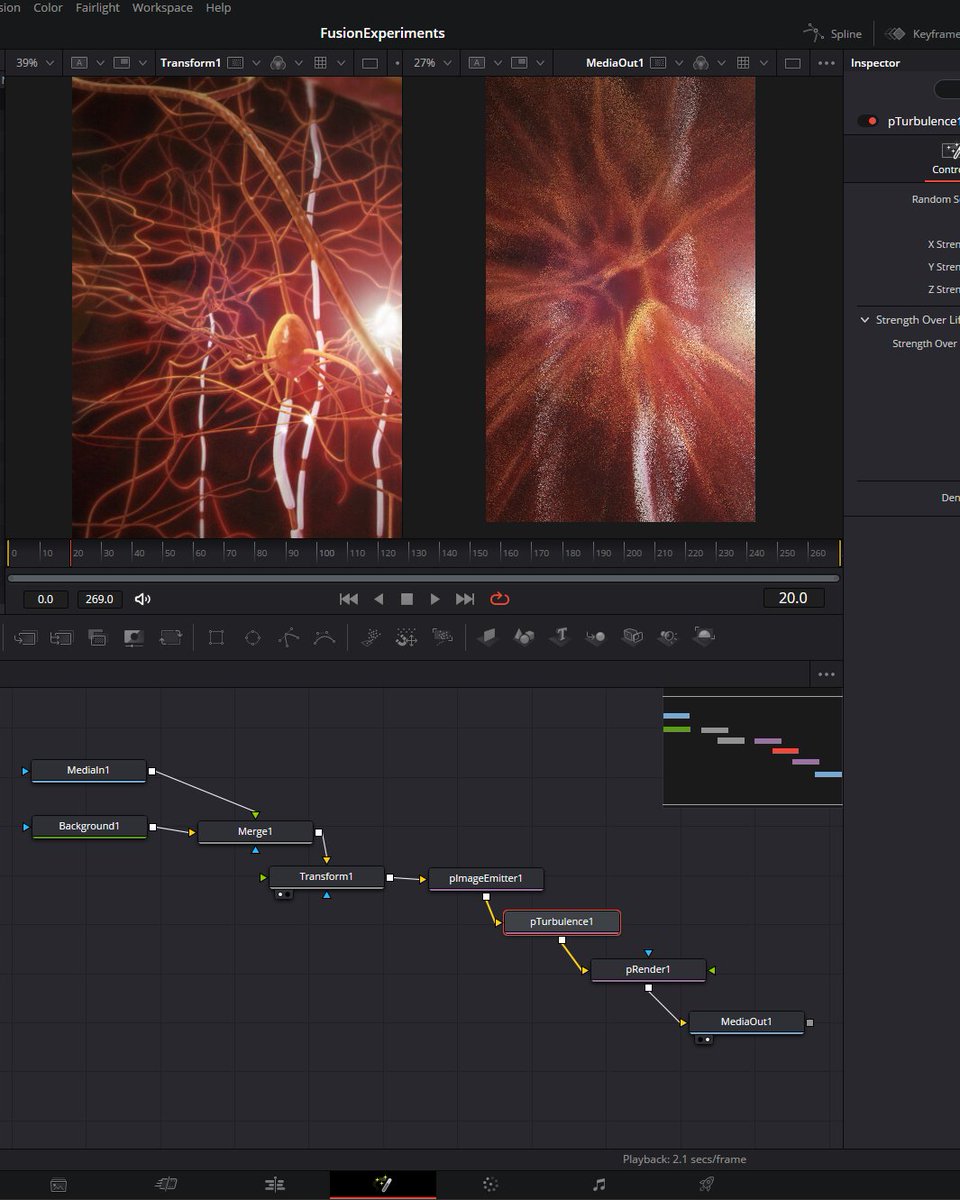The height and width of the screenshot is (1200, 960).
Task: Add a Channel Booleans node from toolbar
Action: click(x=61, y=637)
